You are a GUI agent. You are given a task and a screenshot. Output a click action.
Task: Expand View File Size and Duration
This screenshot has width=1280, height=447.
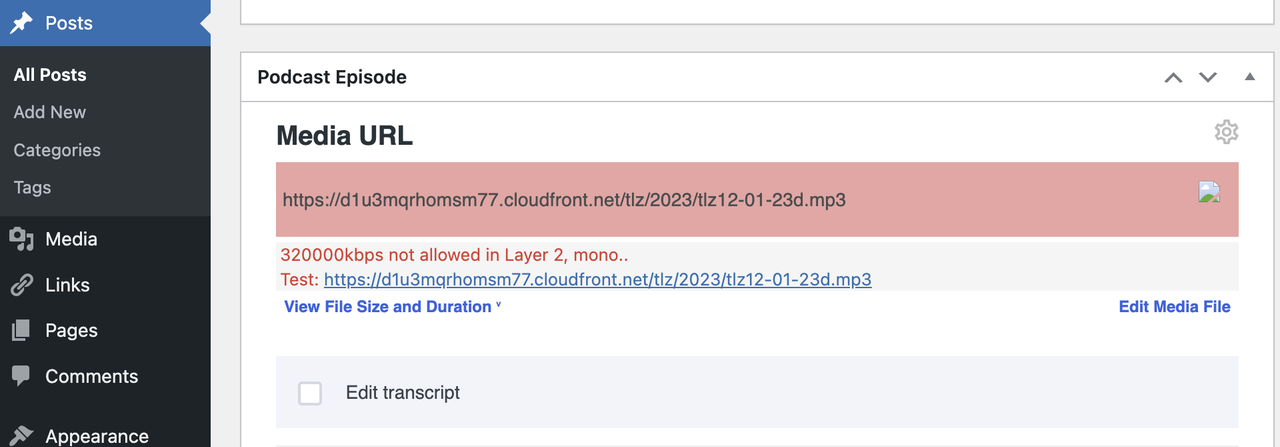click(392, 307)
